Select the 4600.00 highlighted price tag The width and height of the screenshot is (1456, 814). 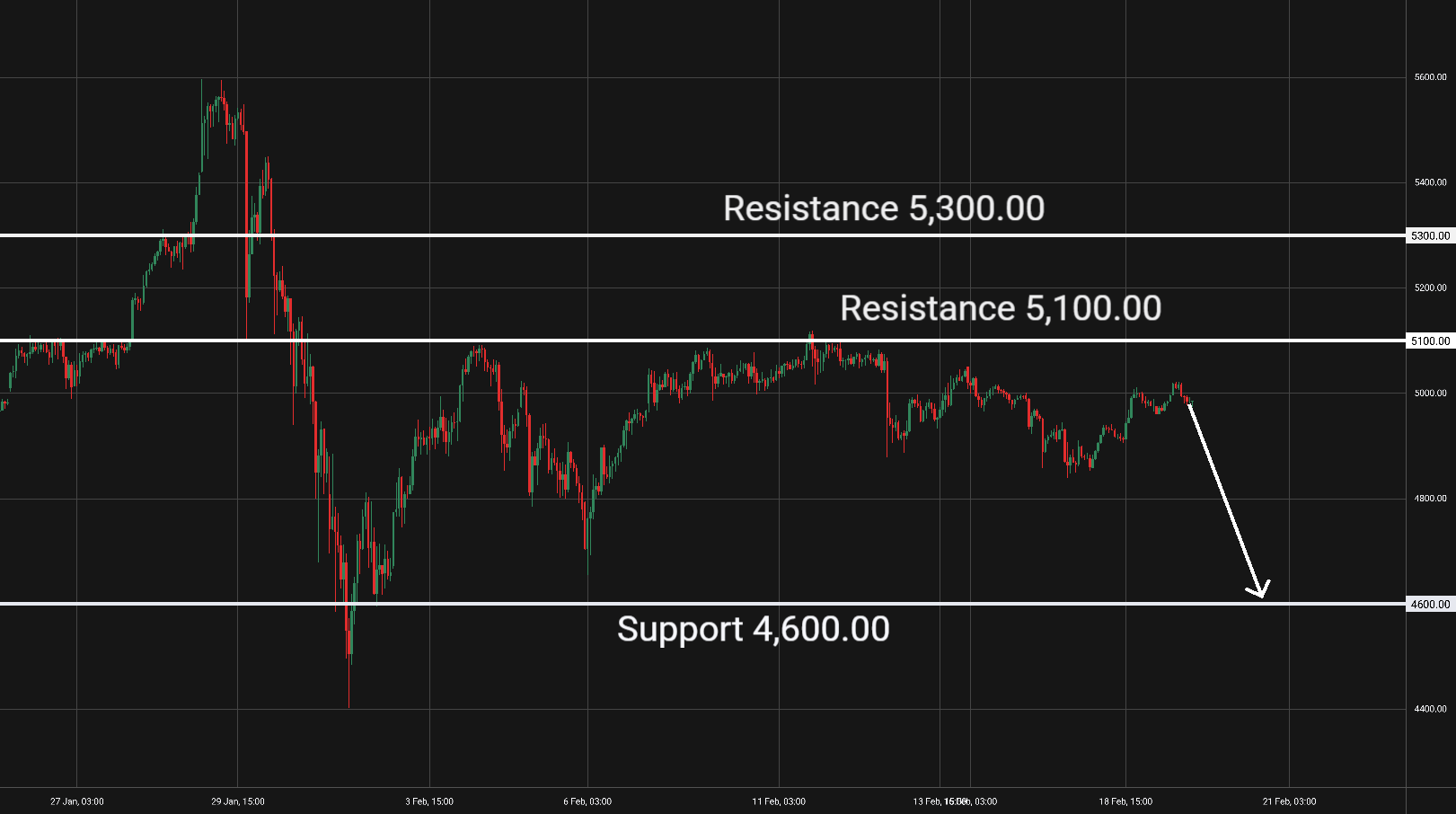coord(1430,605)
